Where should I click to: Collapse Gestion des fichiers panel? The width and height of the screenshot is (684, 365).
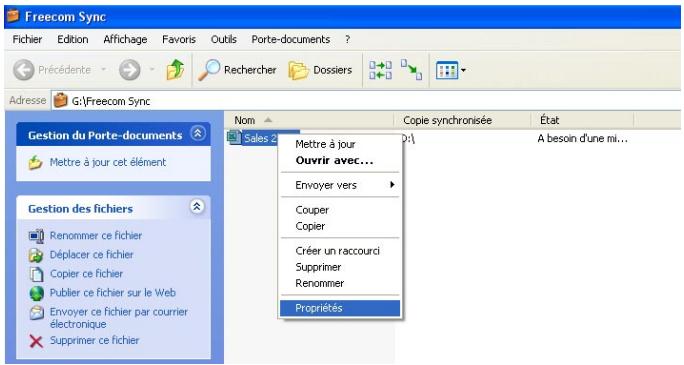coord(197,207)
